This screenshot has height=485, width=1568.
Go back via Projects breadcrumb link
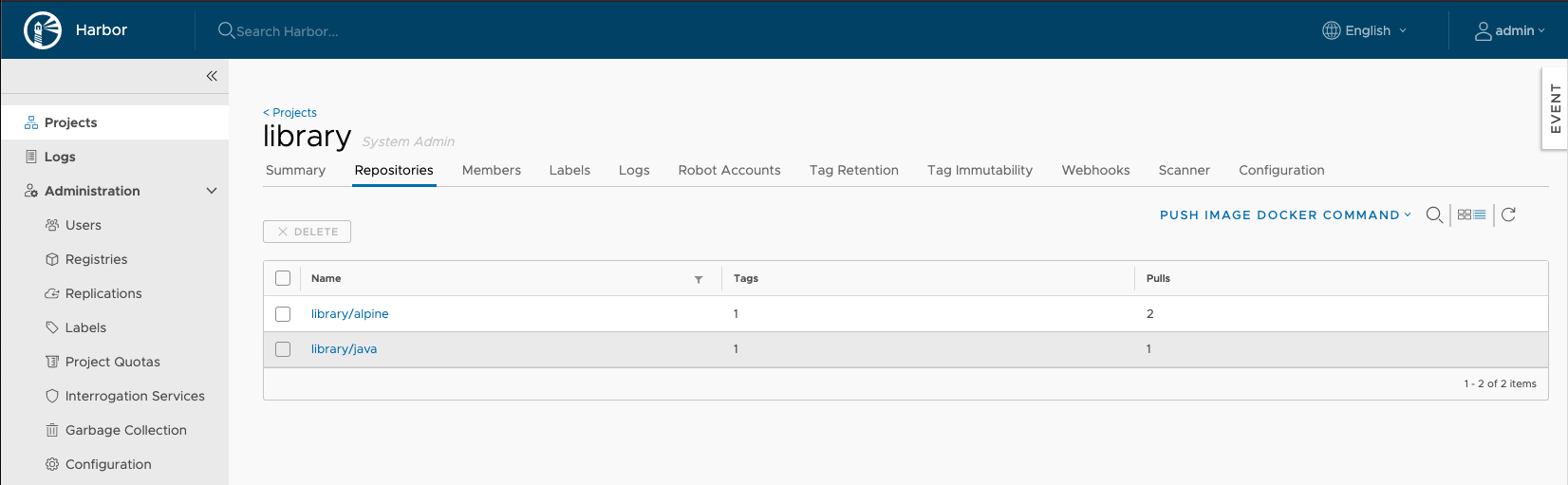290,112
